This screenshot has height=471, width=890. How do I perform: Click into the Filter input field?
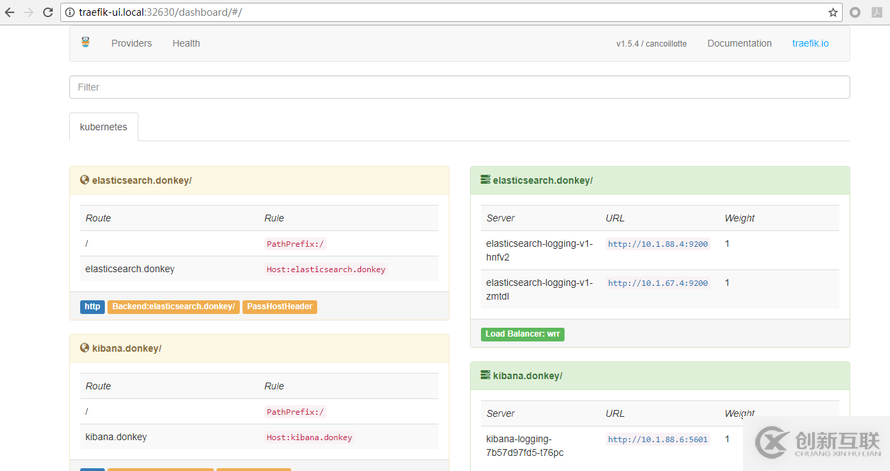459,87
